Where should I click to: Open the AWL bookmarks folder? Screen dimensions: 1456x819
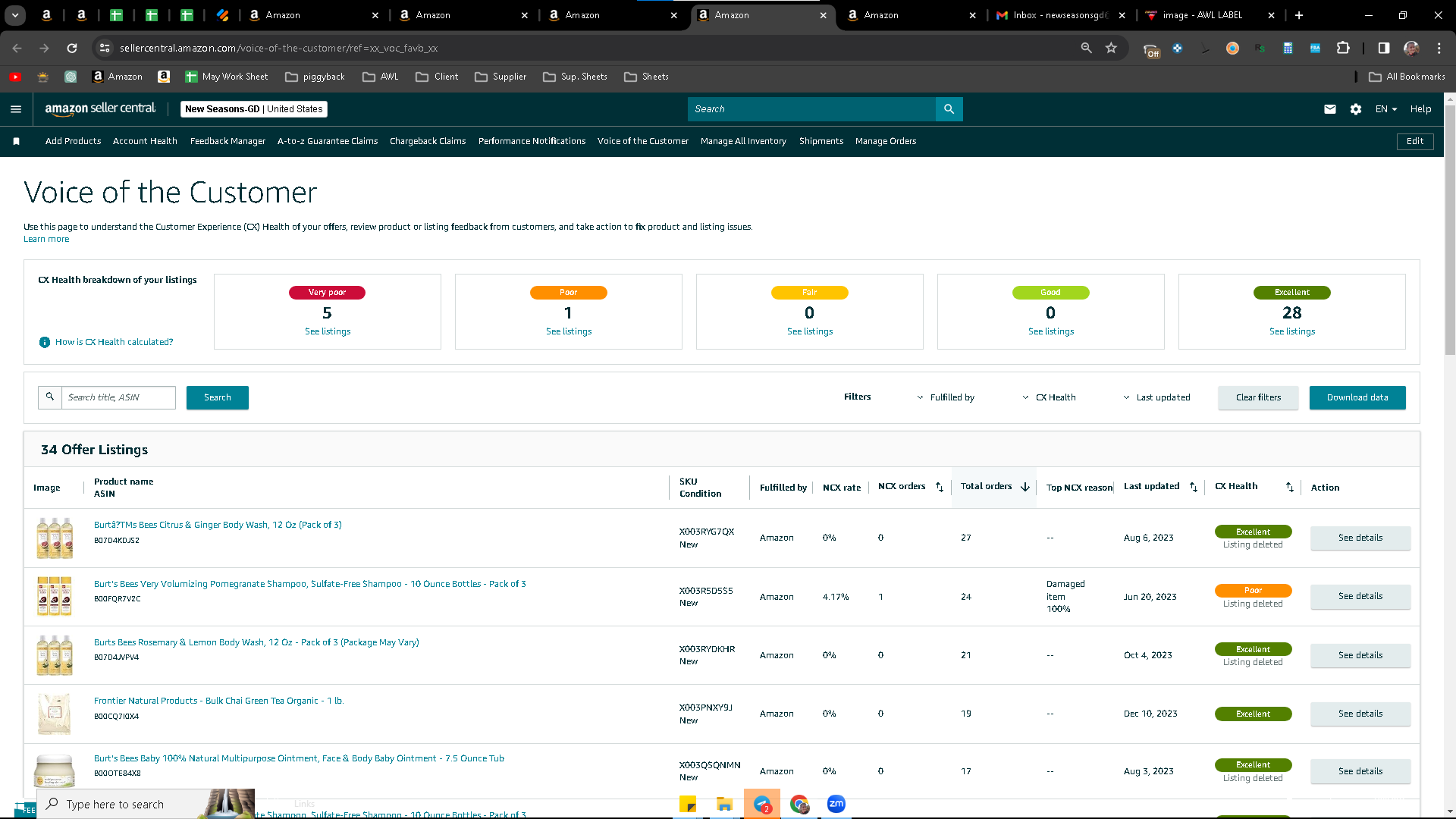(381, 77)
